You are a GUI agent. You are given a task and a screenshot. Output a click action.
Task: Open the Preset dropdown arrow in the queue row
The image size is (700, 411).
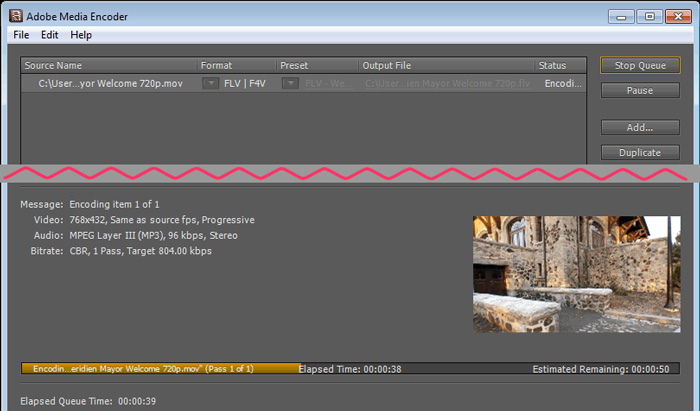click(x=290, y=84)
